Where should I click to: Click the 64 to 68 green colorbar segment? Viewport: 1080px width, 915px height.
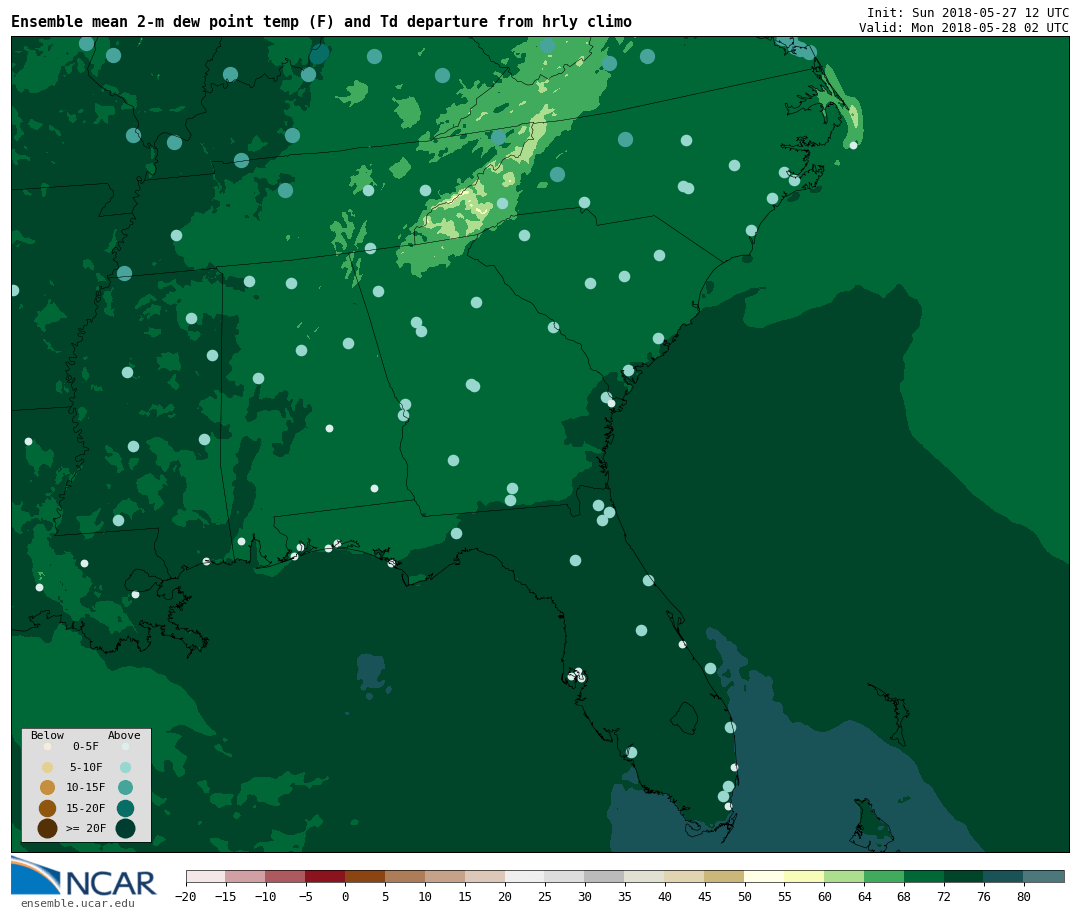click(x=885, y=876)
